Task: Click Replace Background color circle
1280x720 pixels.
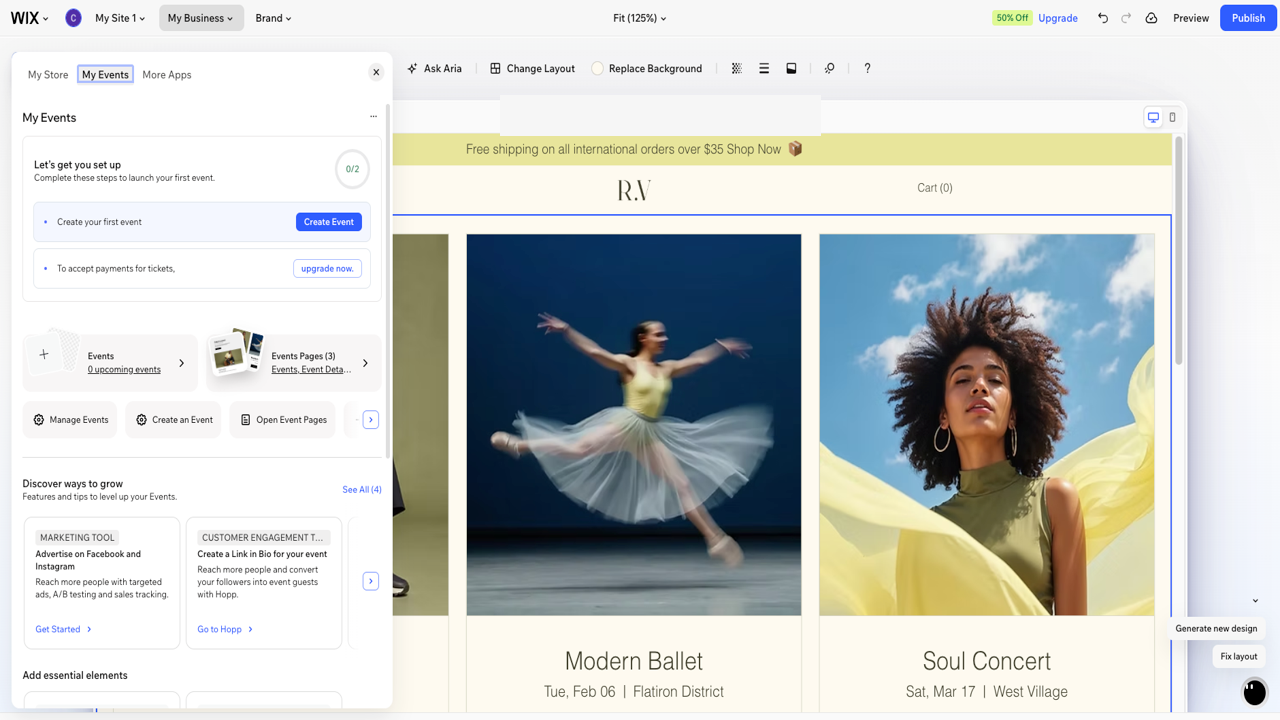Action: (x=597, y=68)
